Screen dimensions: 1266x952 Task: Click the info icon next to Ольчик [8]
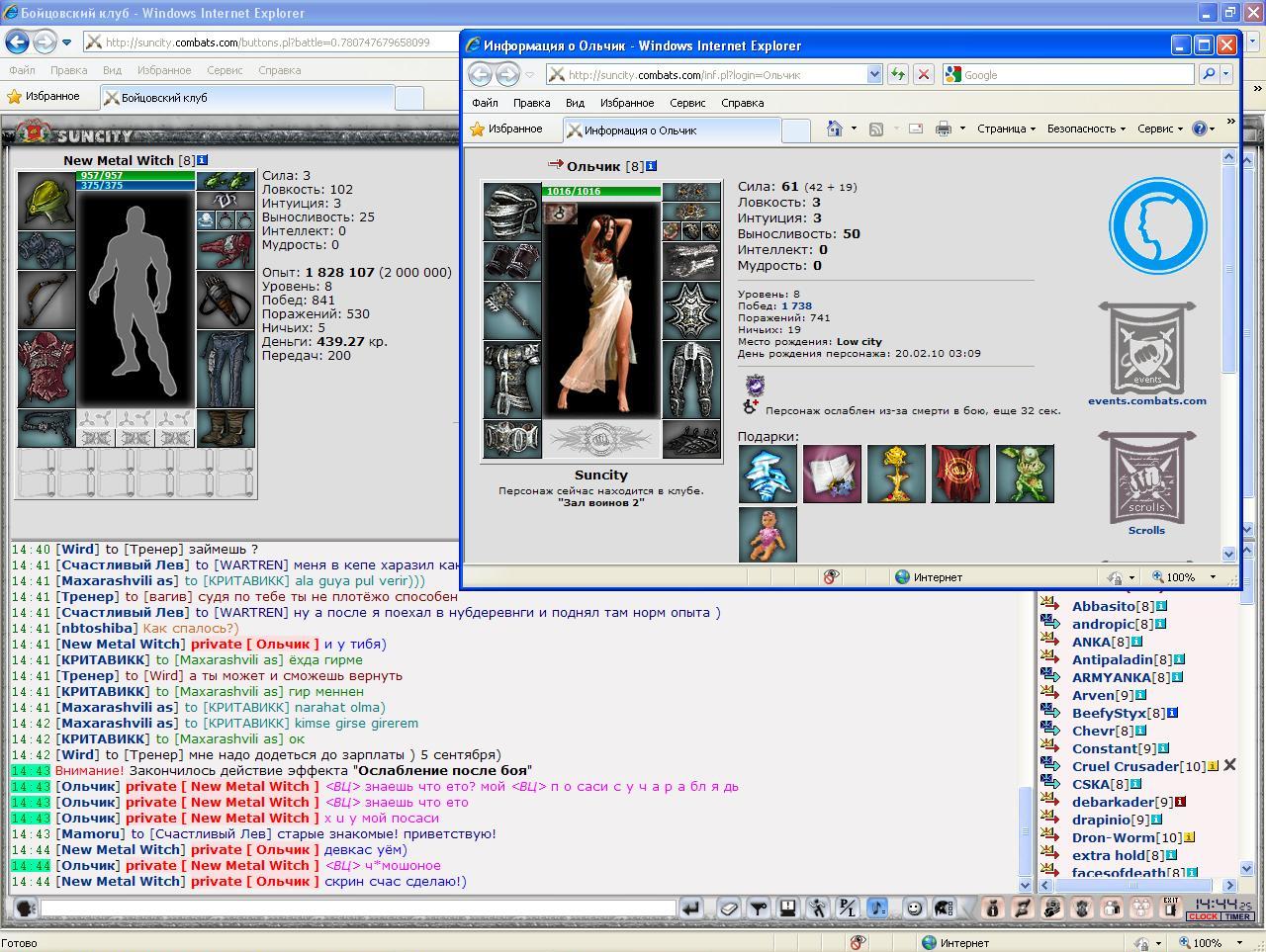651,166
